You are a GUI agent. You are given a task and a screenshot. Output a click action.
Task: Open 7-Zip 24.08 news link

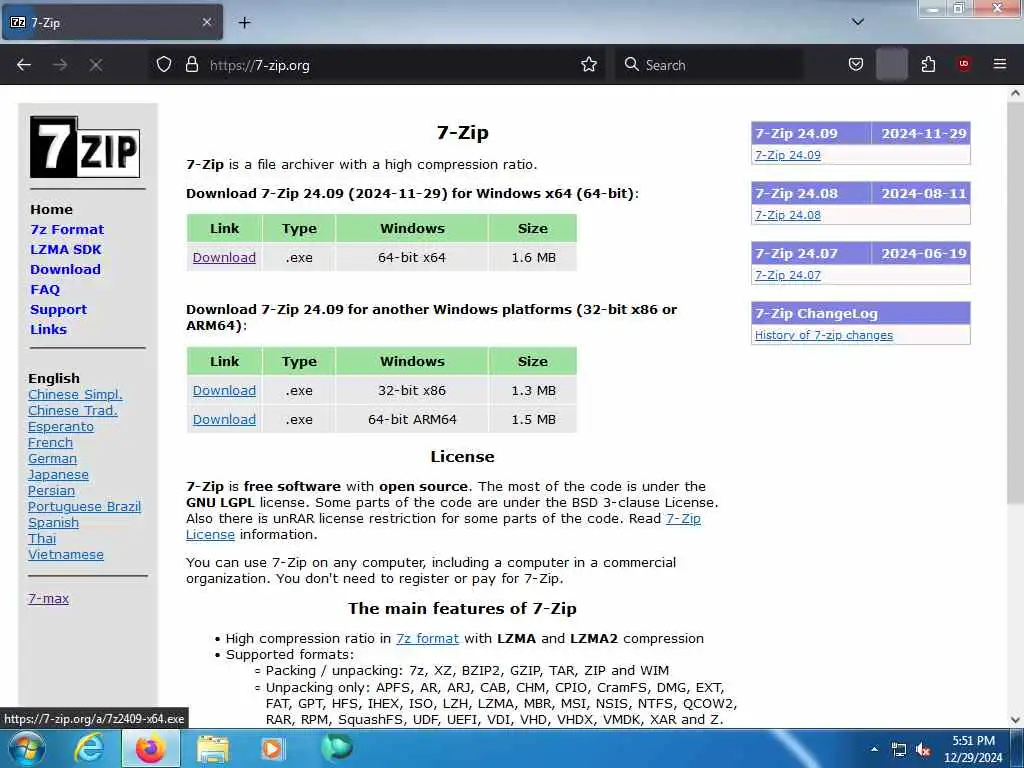point(788,215)
